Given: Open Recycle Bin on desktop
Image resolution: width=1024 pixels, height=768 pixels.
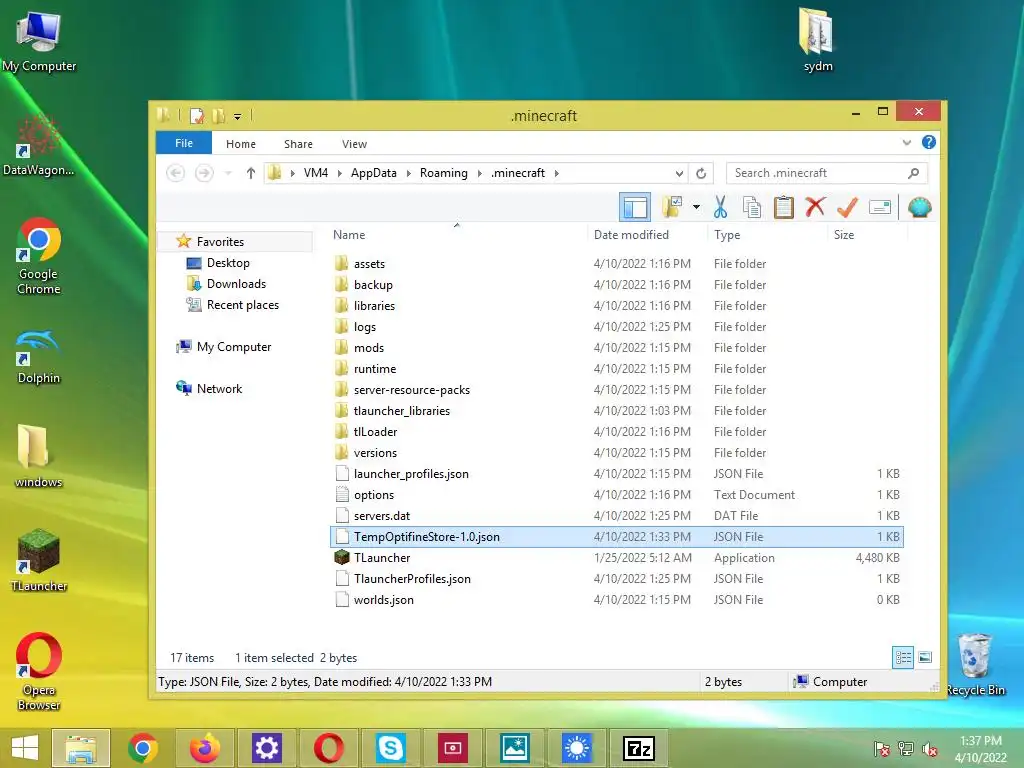Looking at the screenshot, I should point(975,664).
